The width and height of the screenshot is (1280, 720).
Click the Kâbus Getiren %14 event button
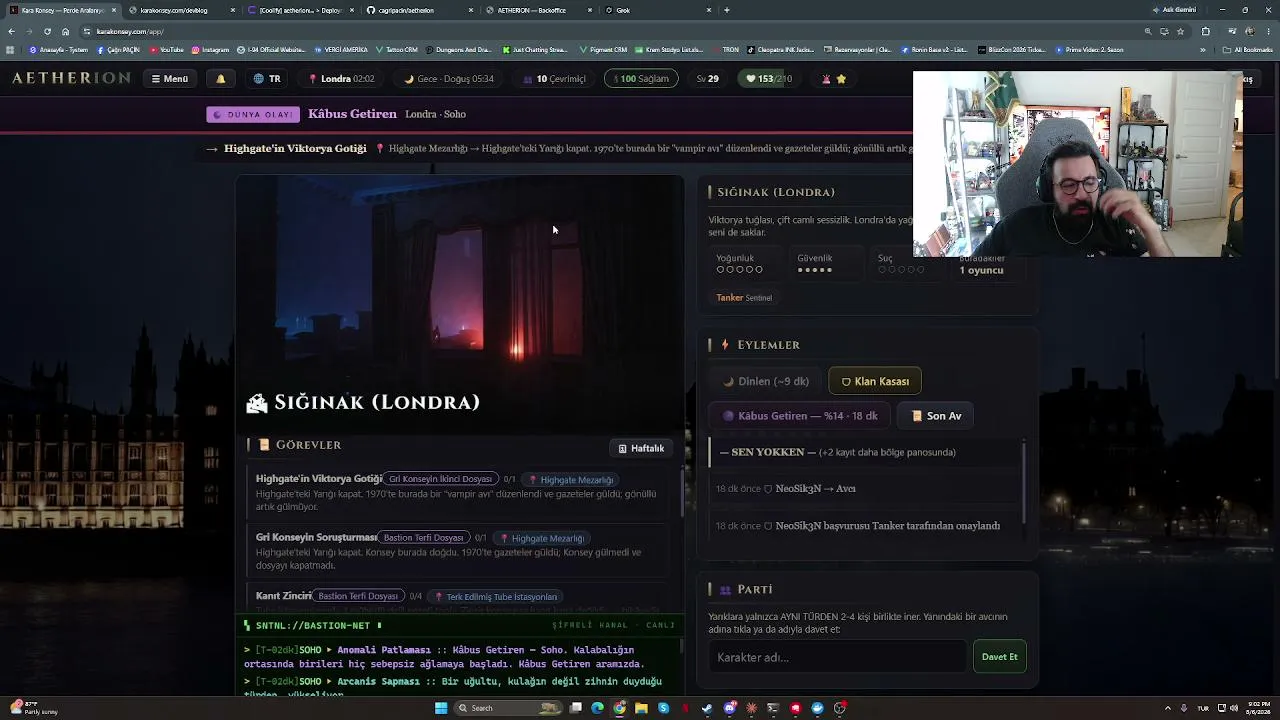click(x=800, y=416)
